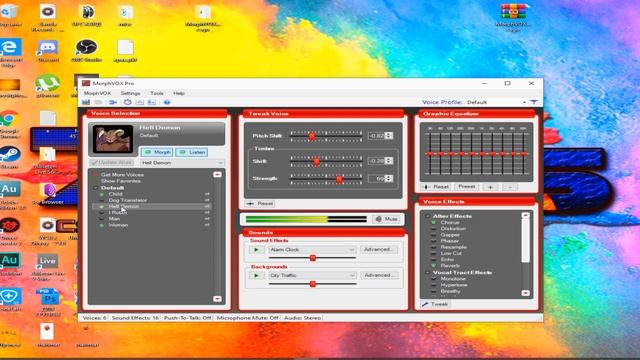Collapse the Default voices group

pyautogui.click(x=96, y=188)
